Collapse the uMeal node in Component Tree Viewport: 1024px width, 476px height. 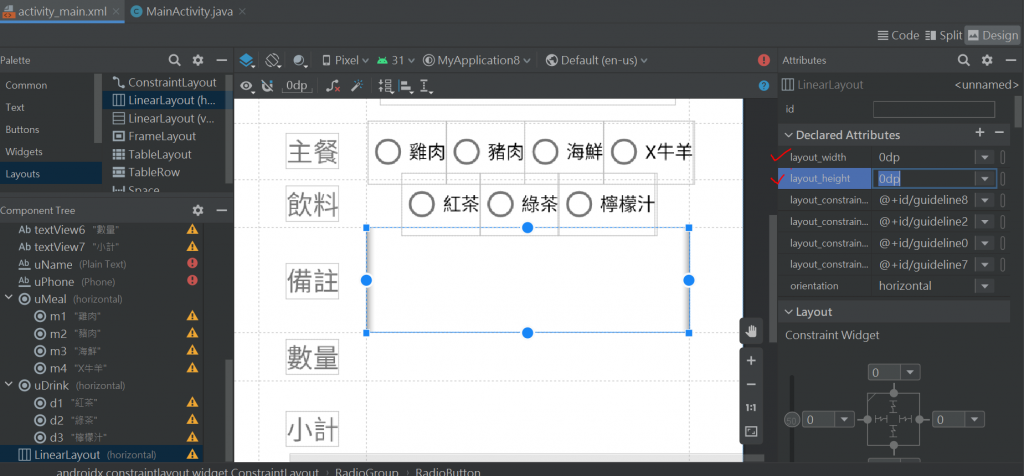9,298
